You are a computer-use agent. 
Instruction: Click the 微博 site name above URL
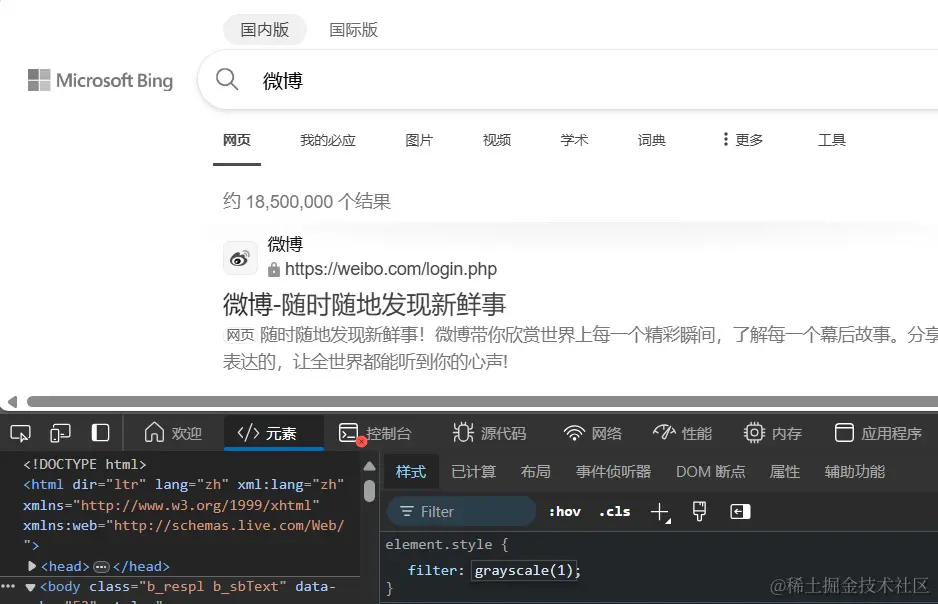[x=285, y=244]
